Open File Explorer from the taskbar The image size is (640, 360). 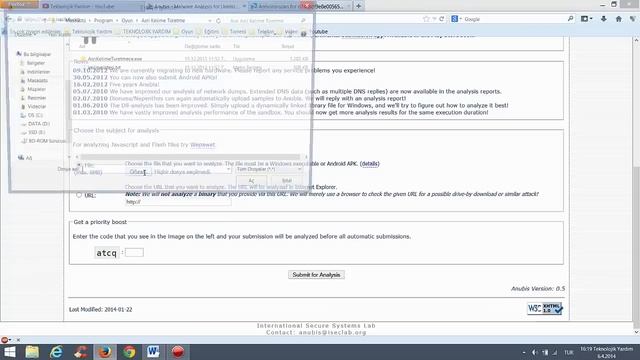[x=32, y=352]
